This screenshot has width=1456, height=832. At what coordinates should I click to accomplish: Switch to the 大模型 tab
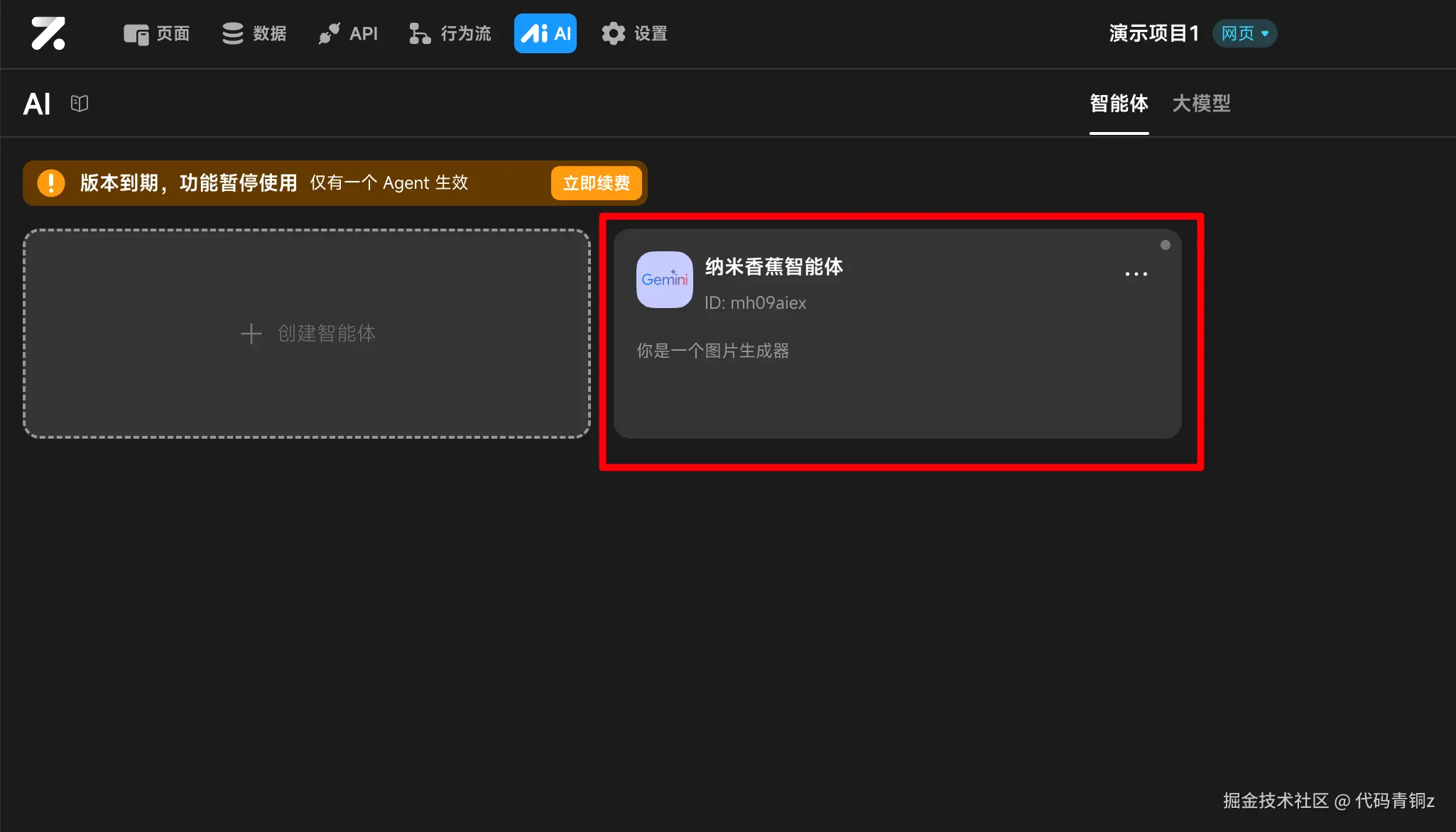1201,104
